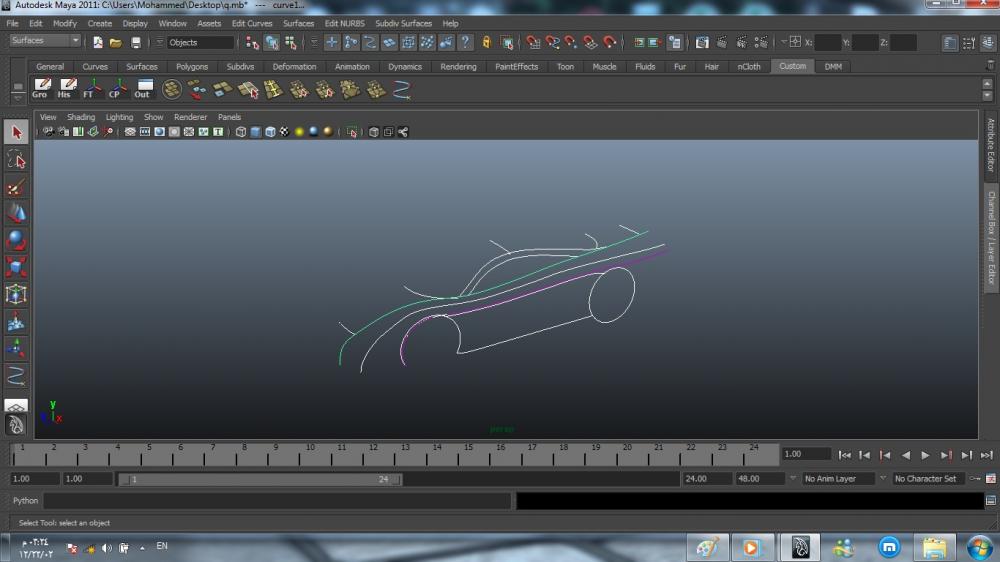Click the 'Out' shelf button
Image resolution: width=1000 pixels, height=562 pixels.
[143, 89]
